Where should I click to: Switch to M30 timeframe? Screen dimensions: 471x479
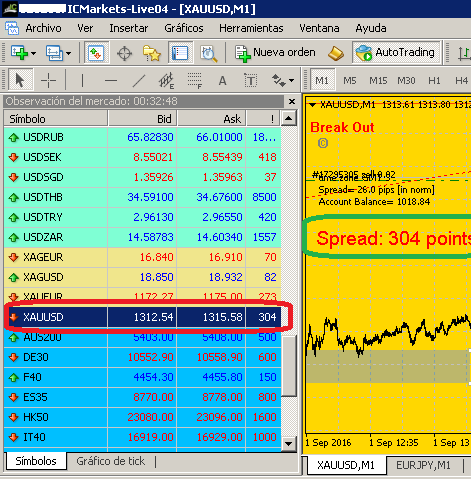pyautogui.click(x=406, y=81)
